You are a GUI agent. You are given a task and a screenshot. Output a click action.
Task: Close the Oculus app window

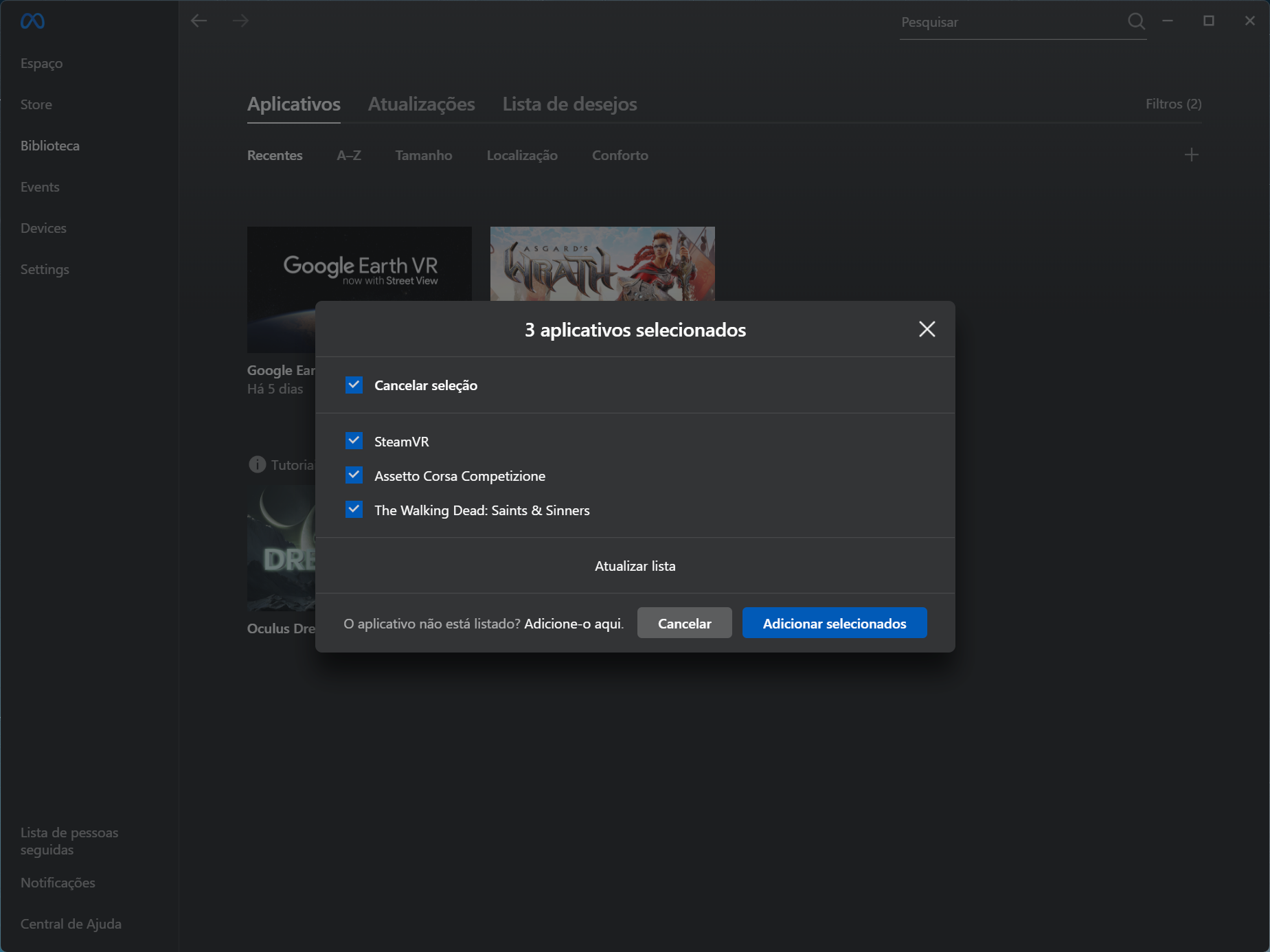pyautogui.click(x=1250, y=21)
